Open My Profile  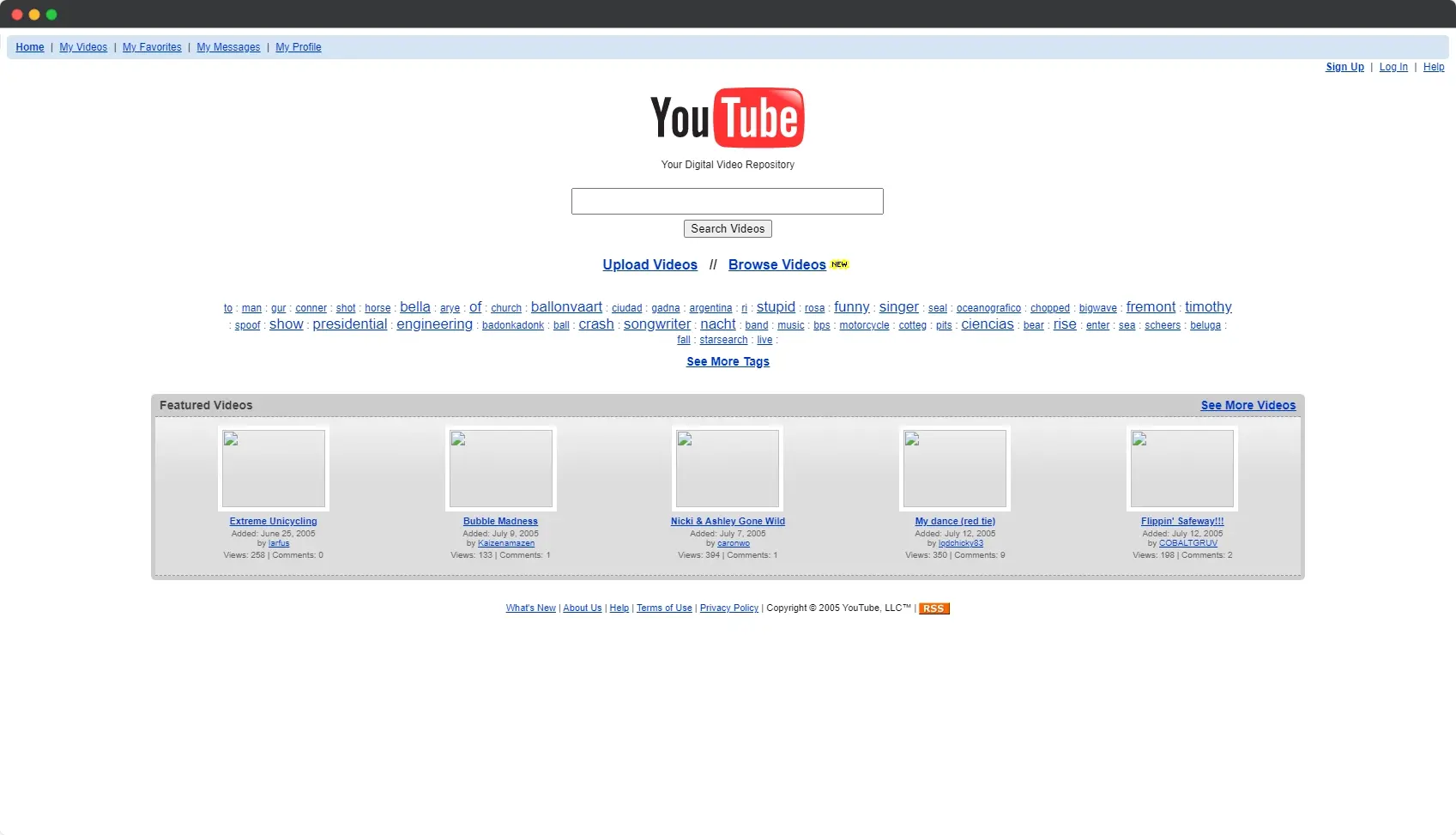coord(299,47)
